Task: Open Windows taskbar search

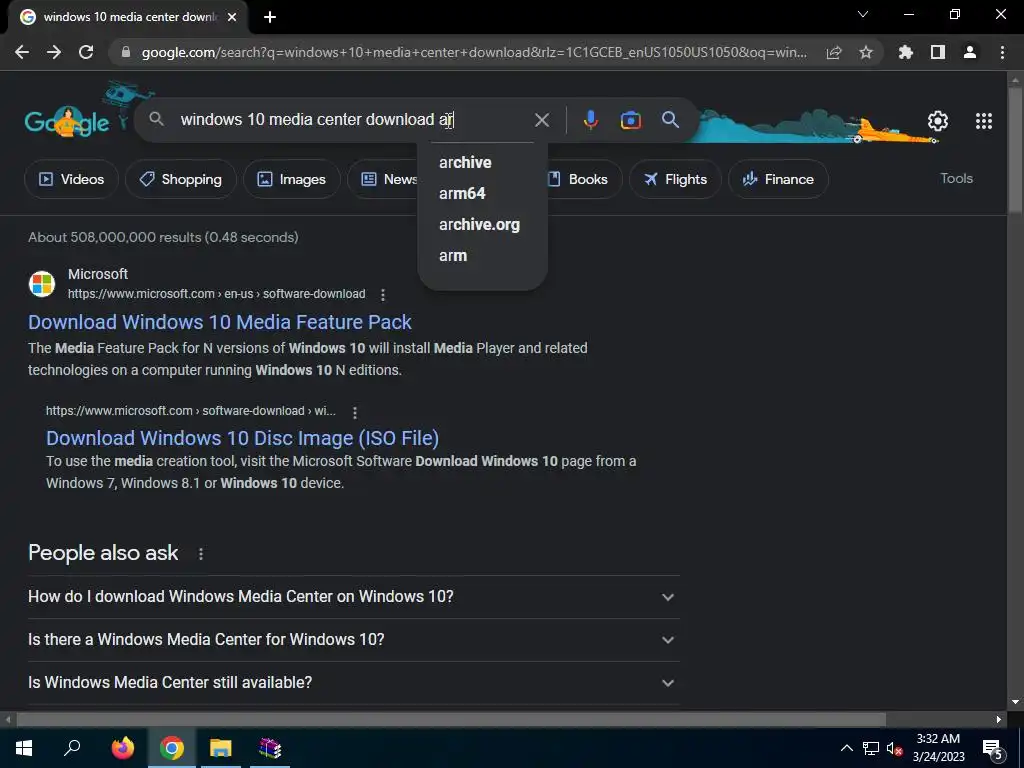Action: tap(72, 748)
